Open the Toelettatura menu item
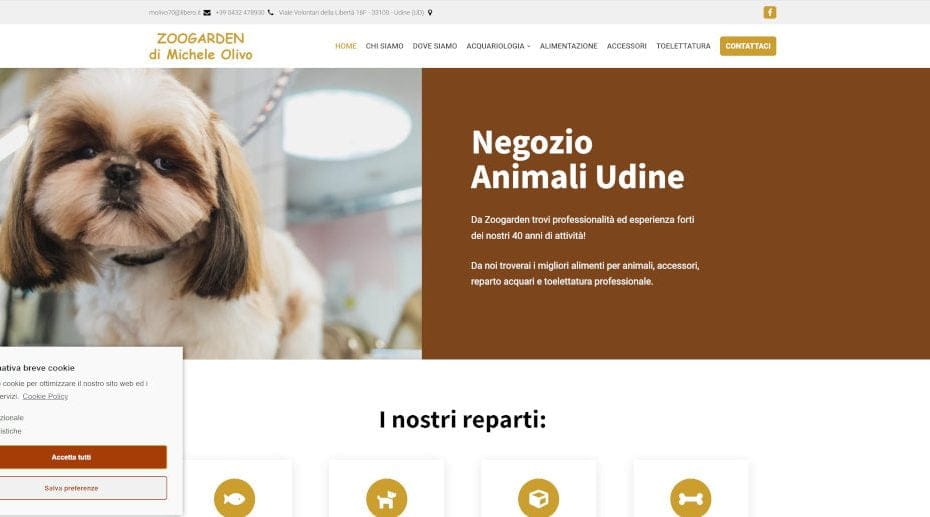 coord(683,46)
